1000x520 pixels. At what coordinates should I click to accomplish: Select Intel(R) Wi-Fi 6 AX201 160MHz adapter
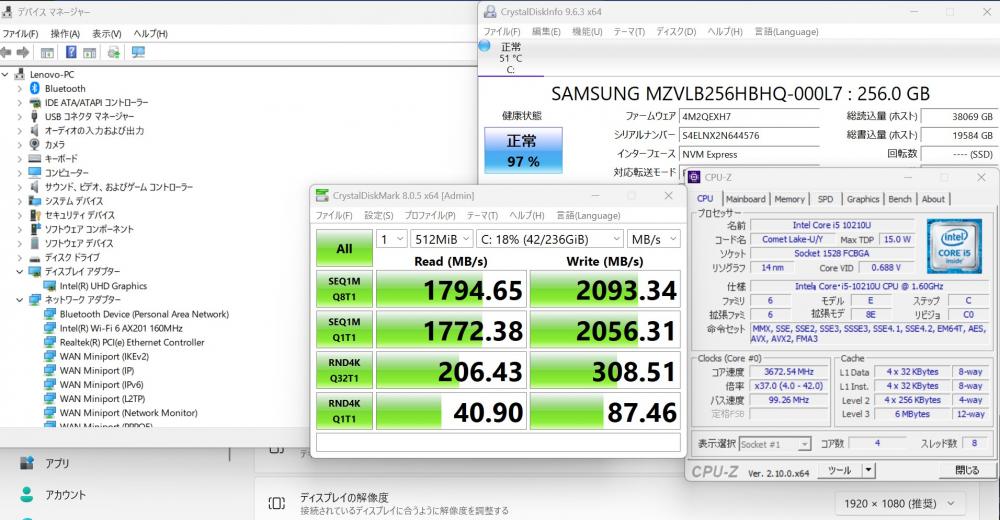[x=121, y=328]
